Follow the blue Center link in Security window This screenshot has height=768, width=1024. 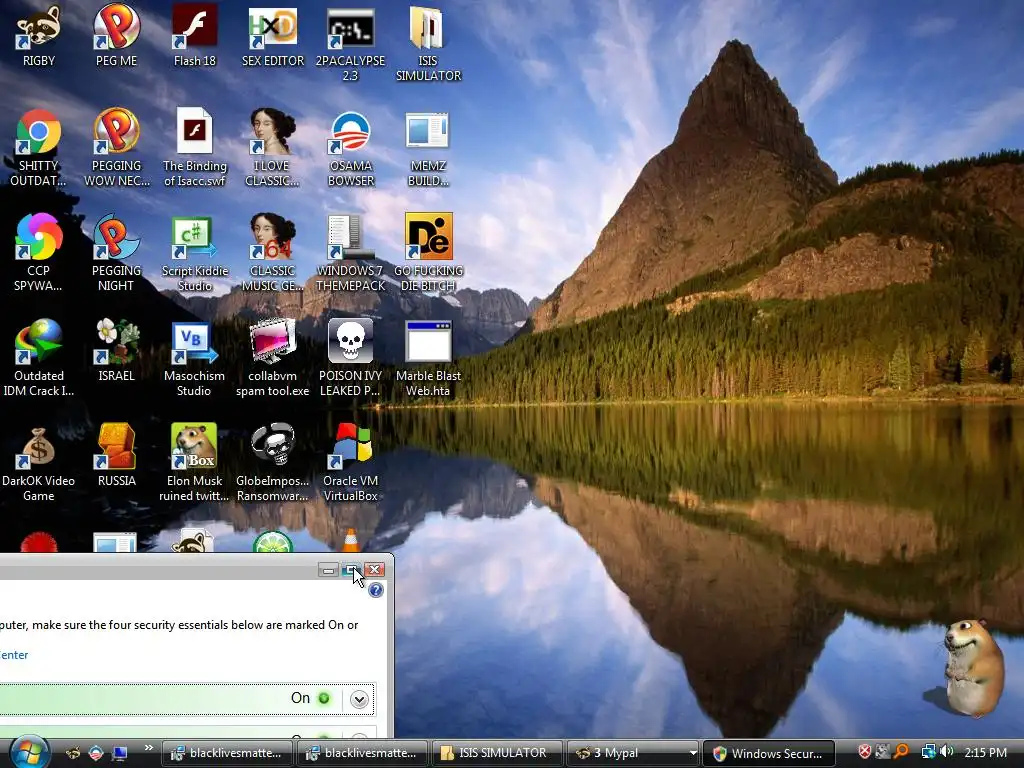point(14,655)
